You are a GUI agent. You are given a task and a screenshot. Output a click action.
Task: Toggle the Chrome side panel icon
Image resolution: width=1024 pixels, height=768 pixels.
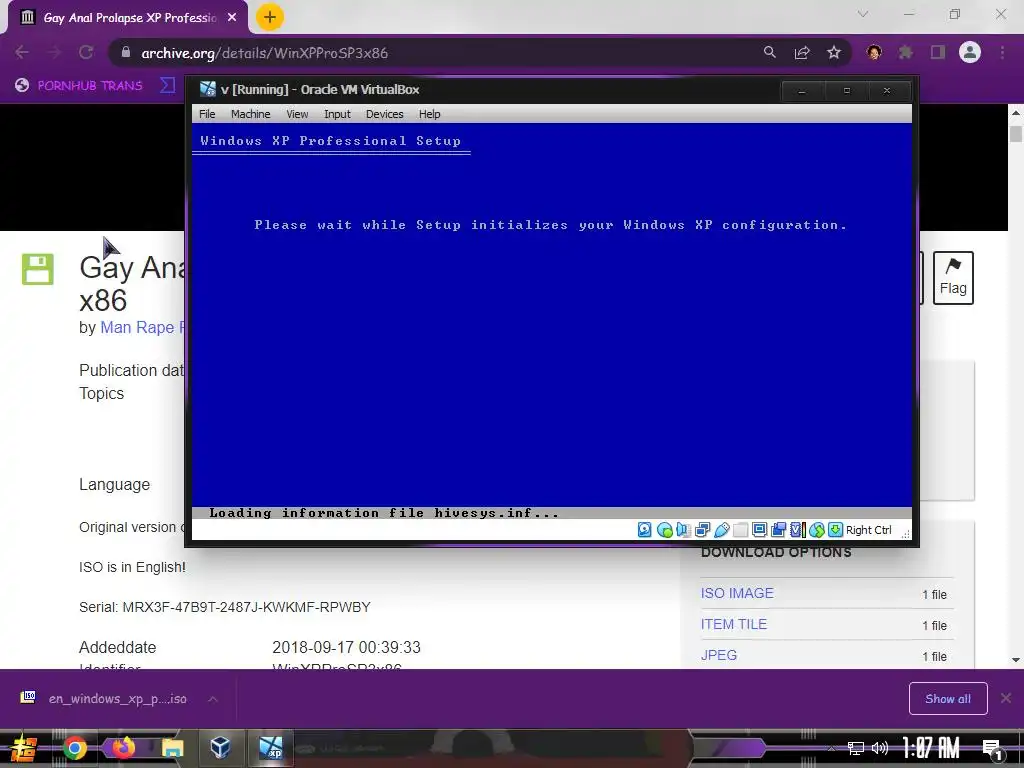938,52
